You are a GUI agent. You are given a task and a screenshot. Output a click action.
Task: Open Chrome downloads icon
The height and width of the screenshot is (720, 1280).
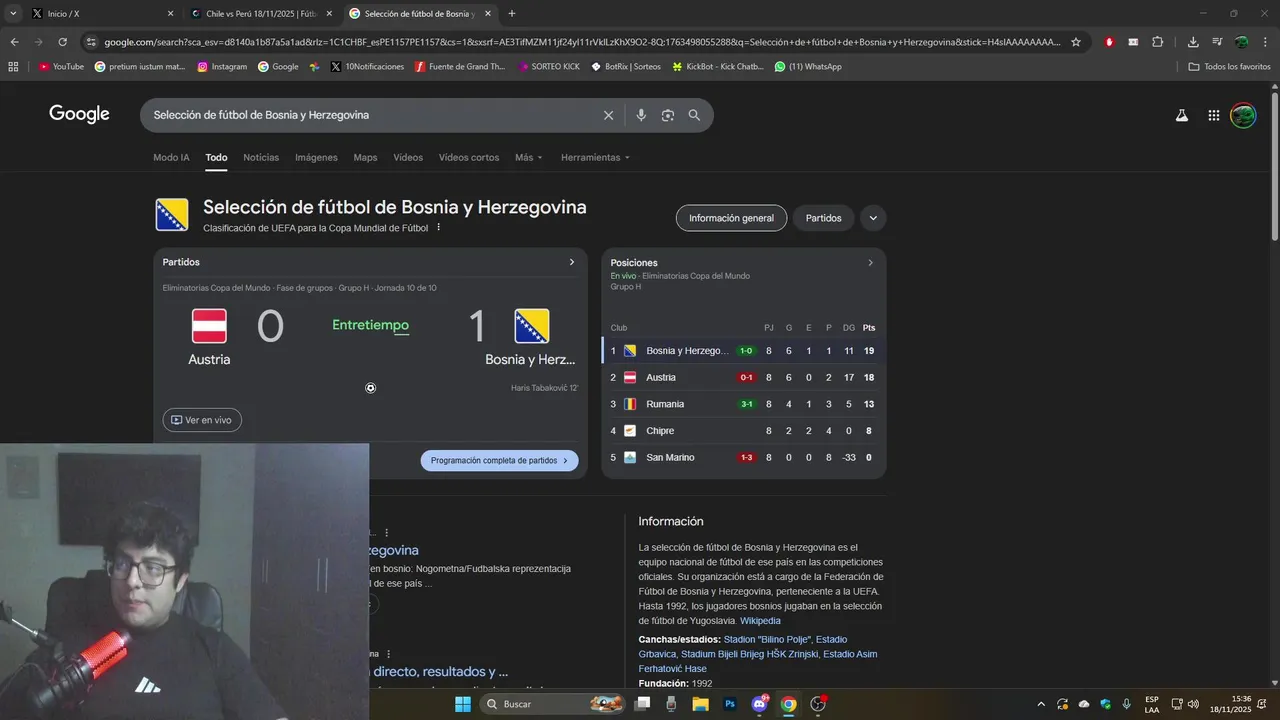[x=1193, y=42]
